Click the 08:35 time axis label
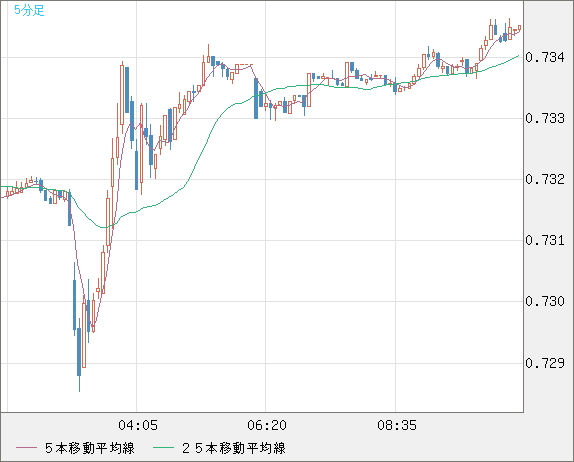Image resolution: width=574 pixels, height=462 pixels. click(397, 425)
